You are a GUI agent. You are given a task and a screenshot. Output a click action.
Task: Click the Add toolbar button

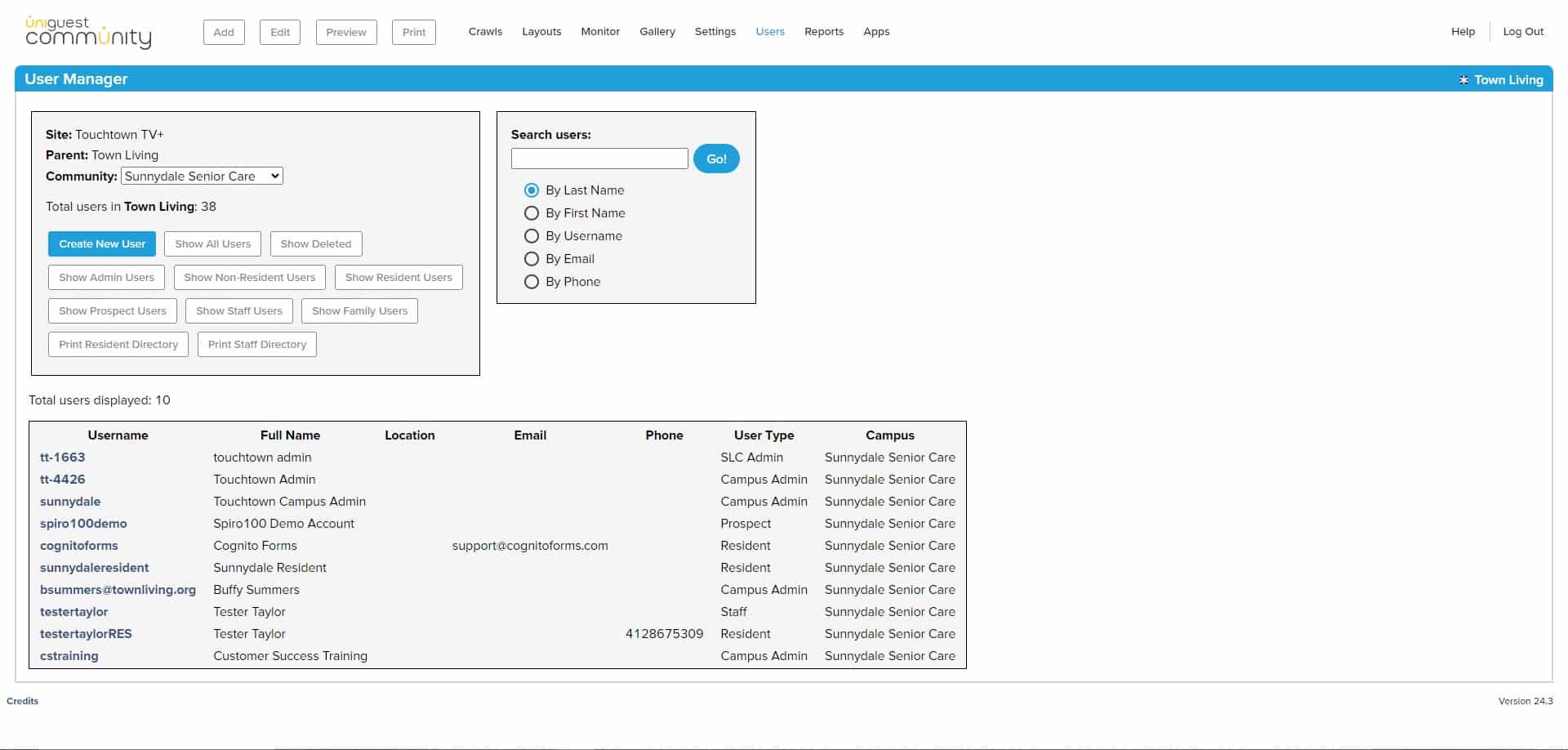(x=224, y=32)
